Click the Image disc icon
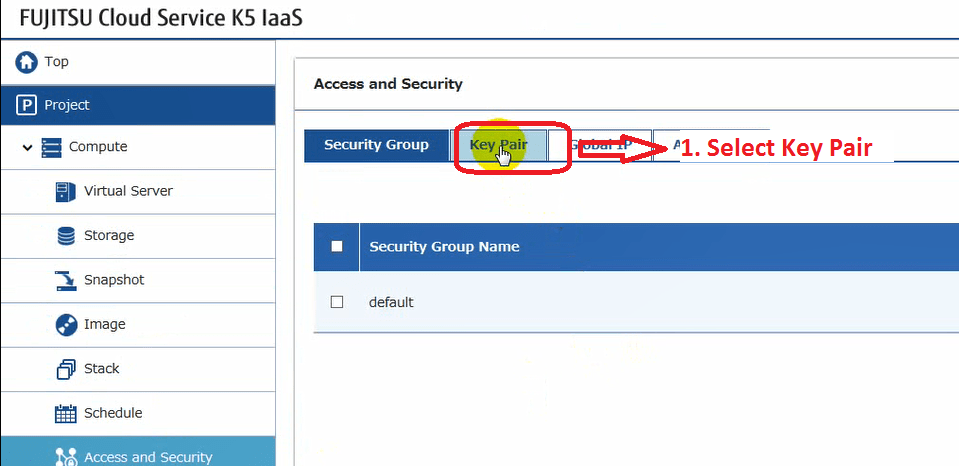 [66, 324]
